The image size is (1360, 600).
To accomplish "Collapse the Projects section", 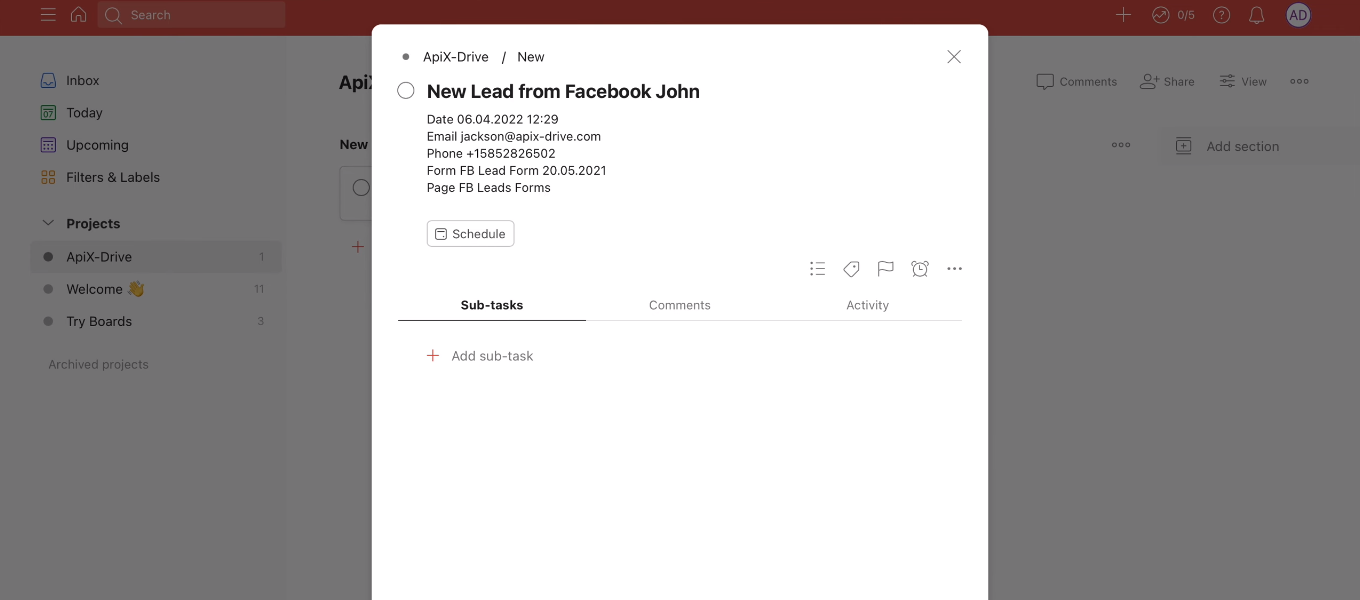I will pos(47,223).
